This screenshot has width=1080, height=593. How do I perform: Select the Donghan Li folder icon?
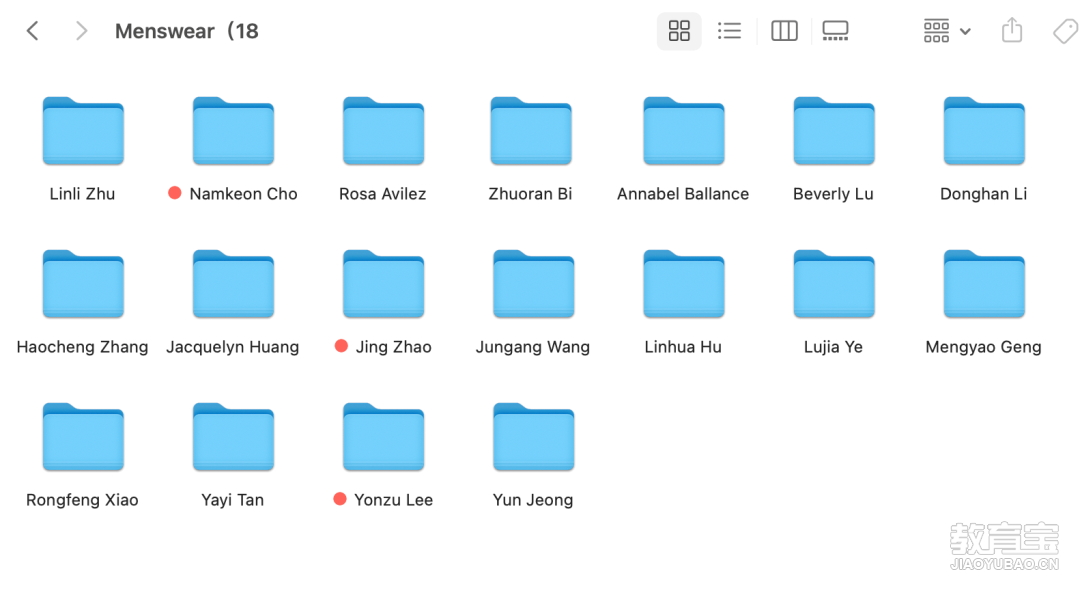click(x=984, y=131)
